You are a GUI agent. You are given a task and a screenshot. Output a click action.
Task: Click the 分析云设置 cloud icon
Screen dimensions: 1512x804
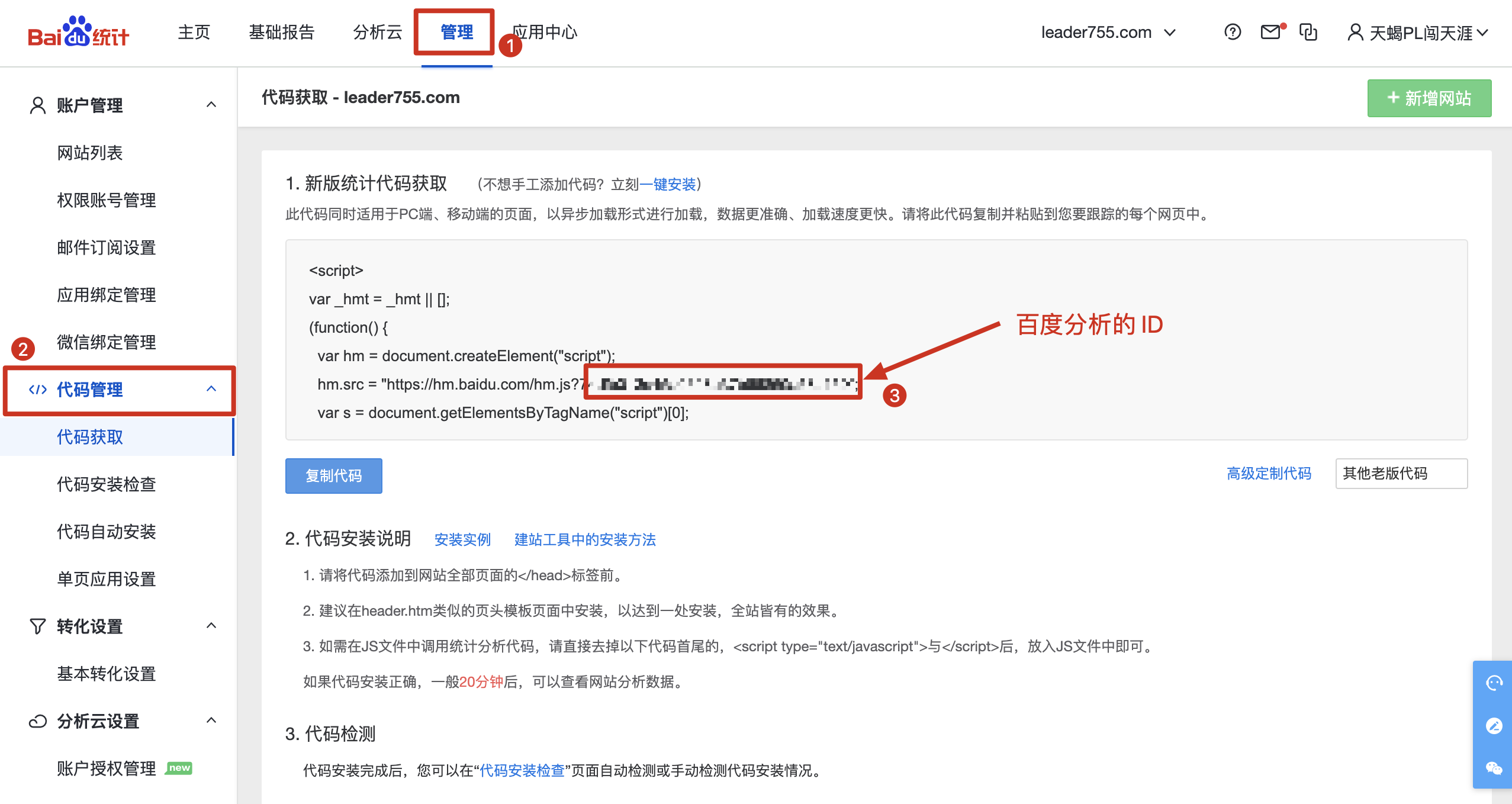[x=38, y=721]
